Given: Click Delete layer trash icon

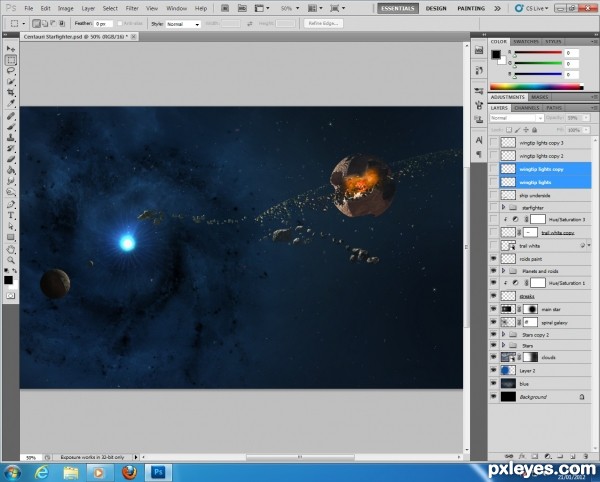Looking at the screenshot, I should pos(585,456).
